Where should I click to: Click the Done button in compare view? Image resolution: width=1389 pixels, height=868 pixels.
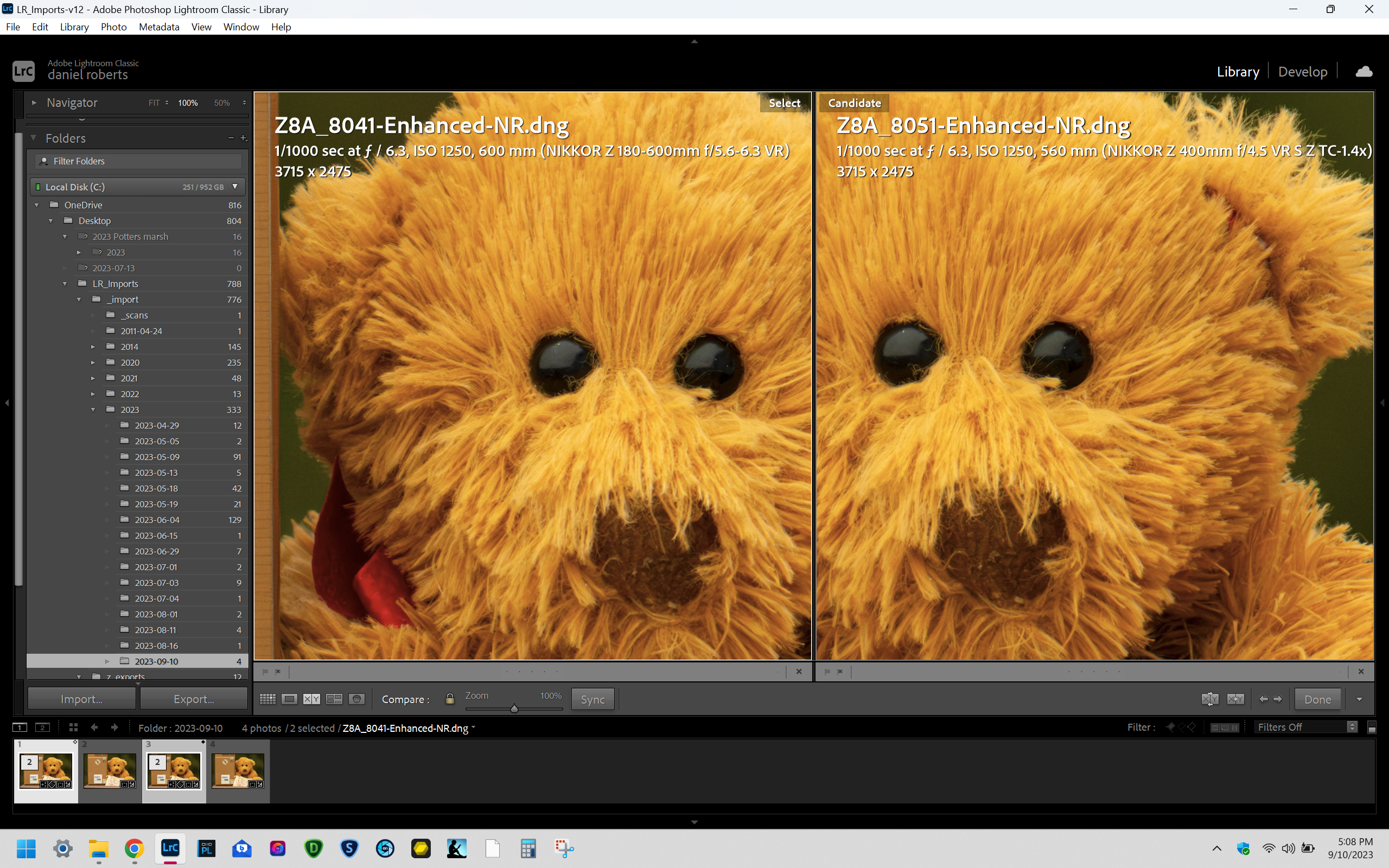click(1317, 699)
